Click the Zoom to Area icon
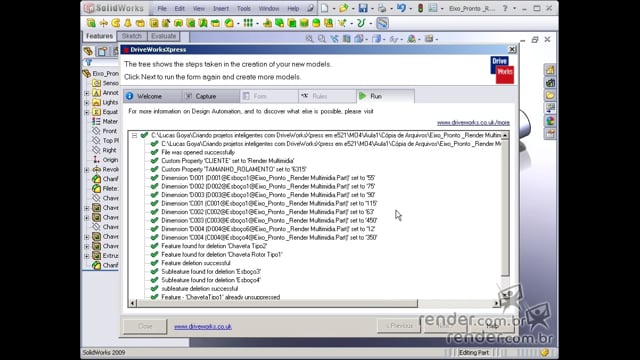The height and width of the screenshot is (360, 640). pos(322,39)
